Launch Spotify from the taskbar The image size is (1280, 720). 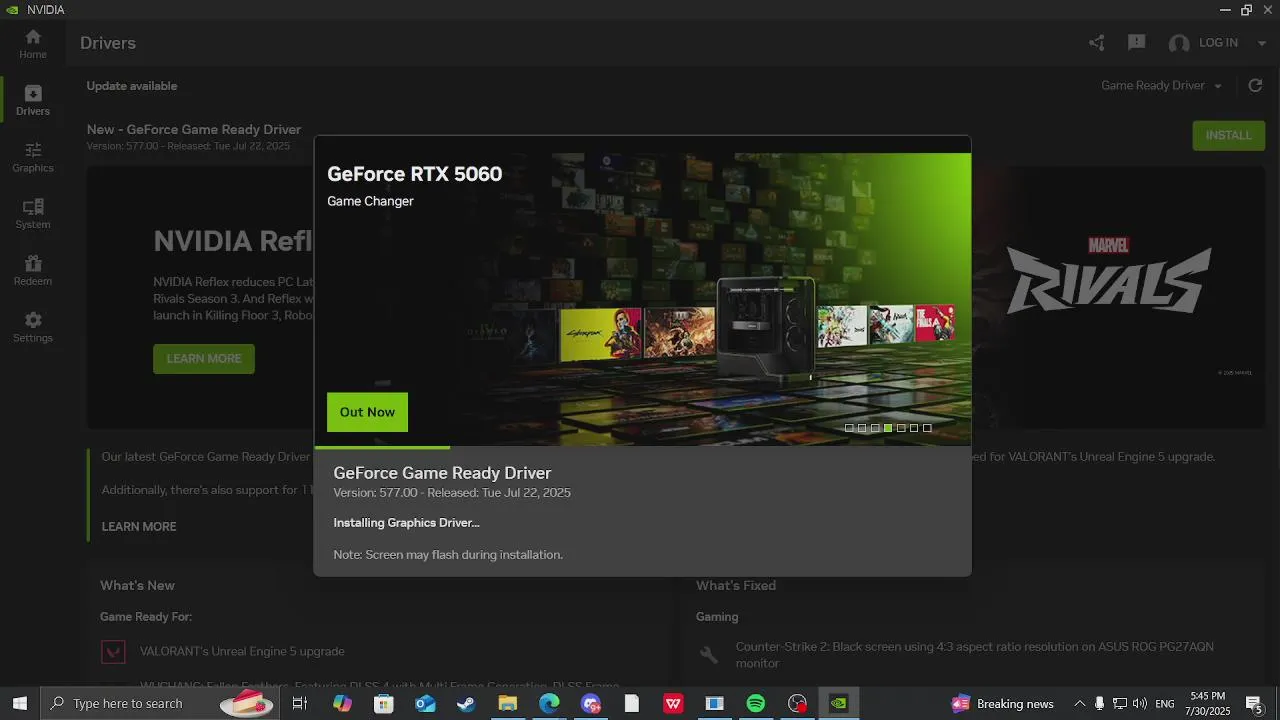756,704
